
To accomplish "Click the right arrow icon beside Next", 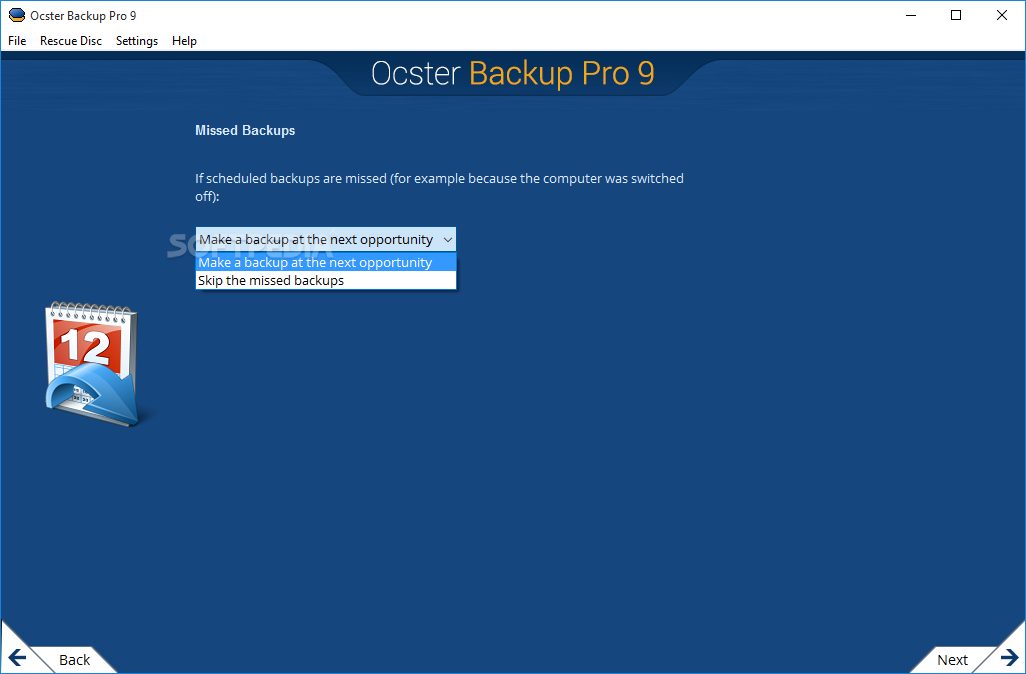I will [1010, 657].
